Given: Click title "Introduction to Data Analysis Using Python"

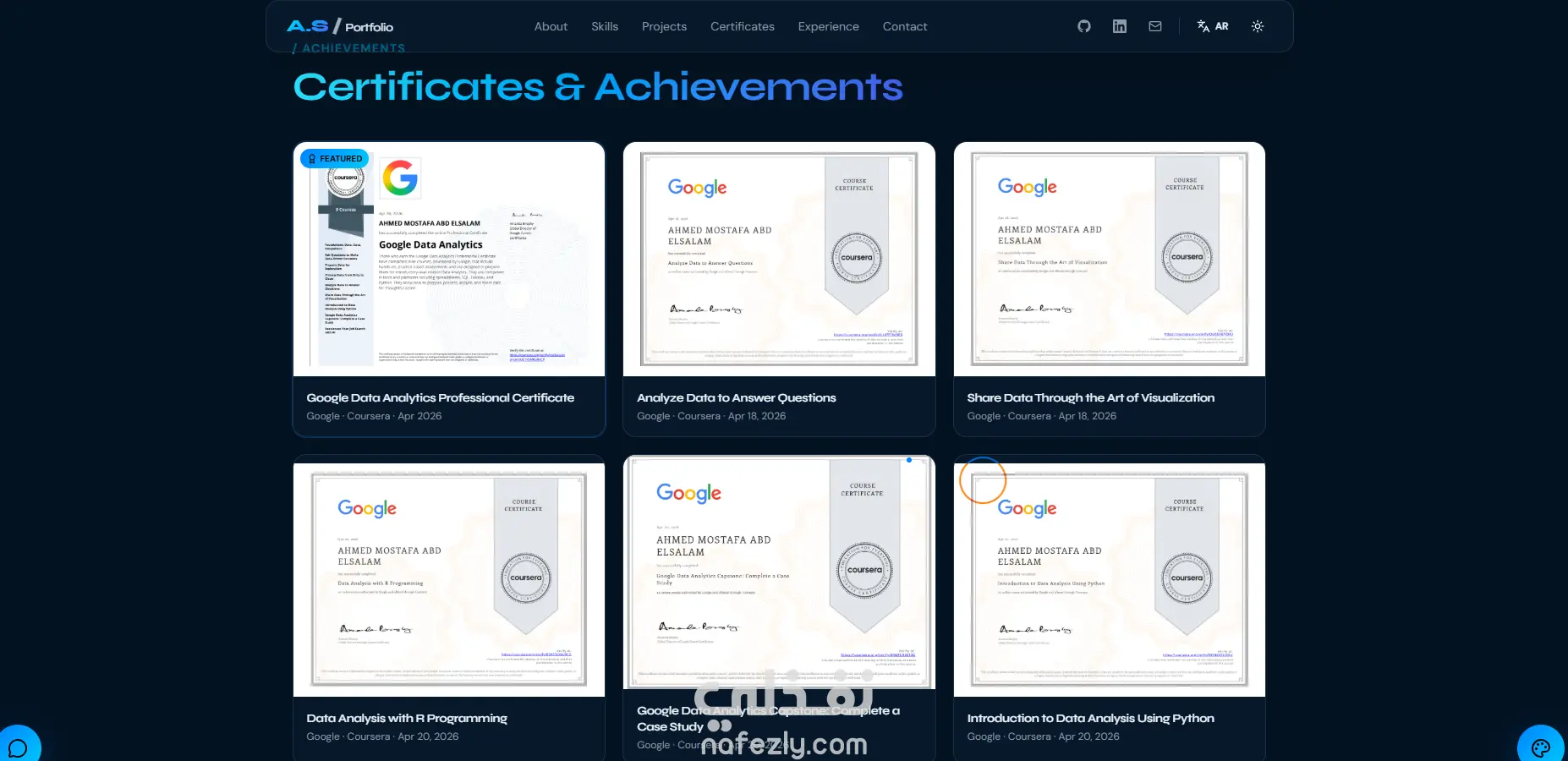Looking at the screenshot, I should [1091, 718].
